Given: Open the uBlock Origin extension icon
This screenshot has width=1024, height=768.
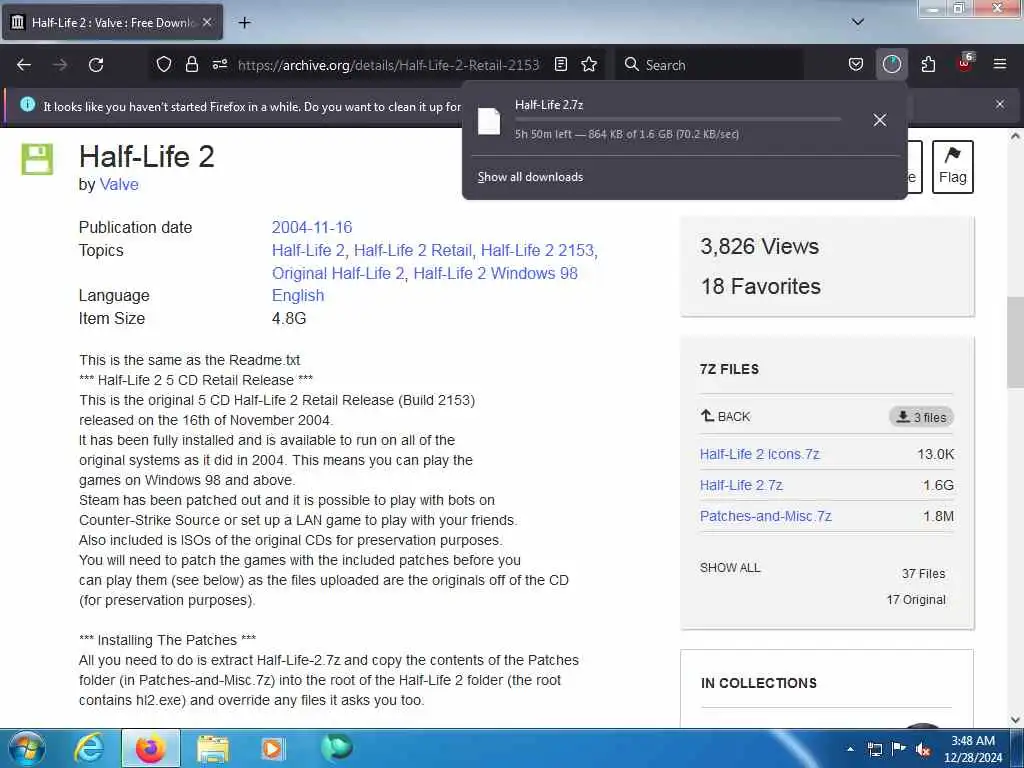Looking at the screenshot, I should (x=965, y=63).
